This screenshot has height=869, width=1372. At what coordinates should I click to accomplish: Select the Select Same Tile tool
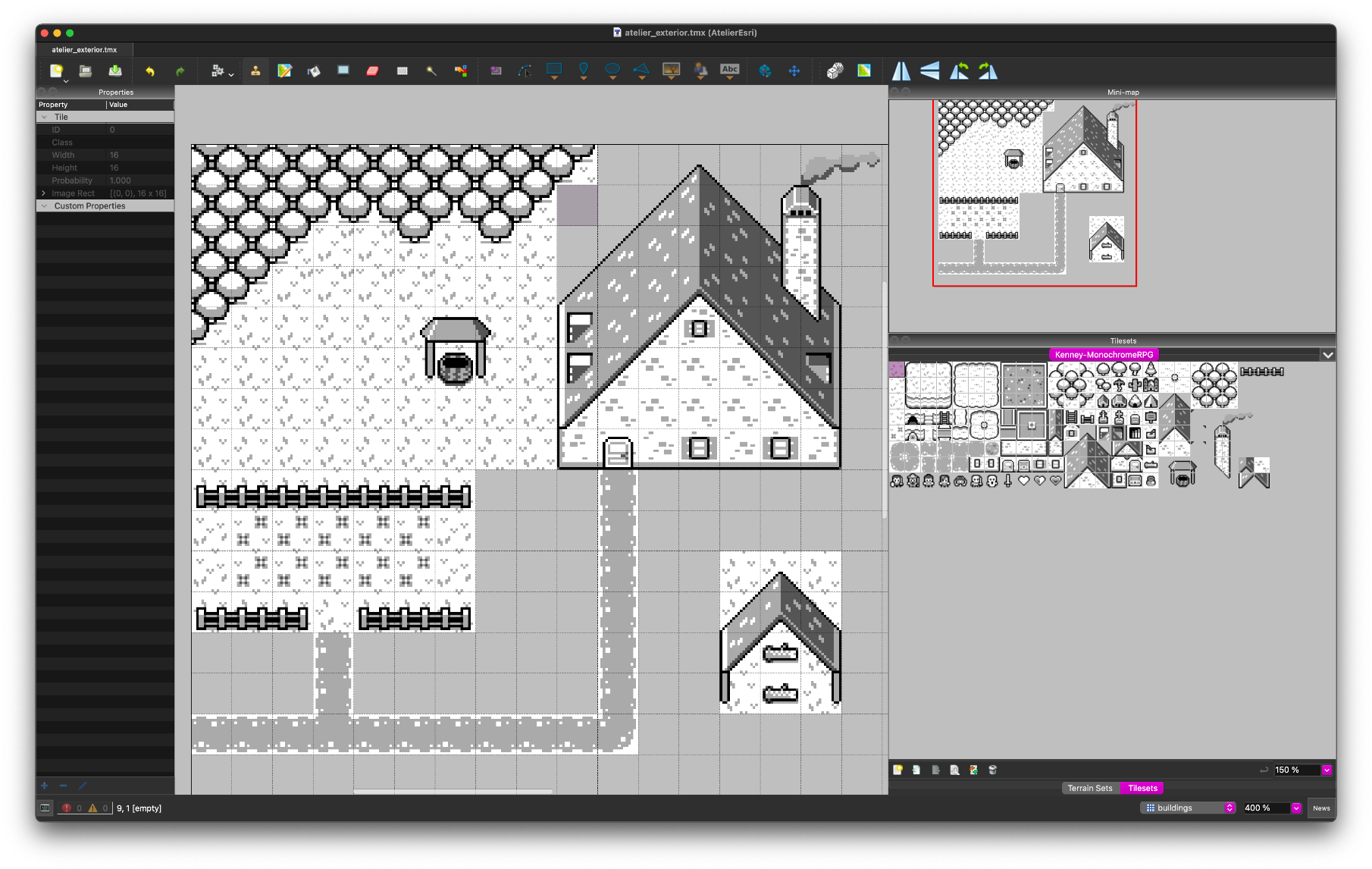click(x=461, y=71)
